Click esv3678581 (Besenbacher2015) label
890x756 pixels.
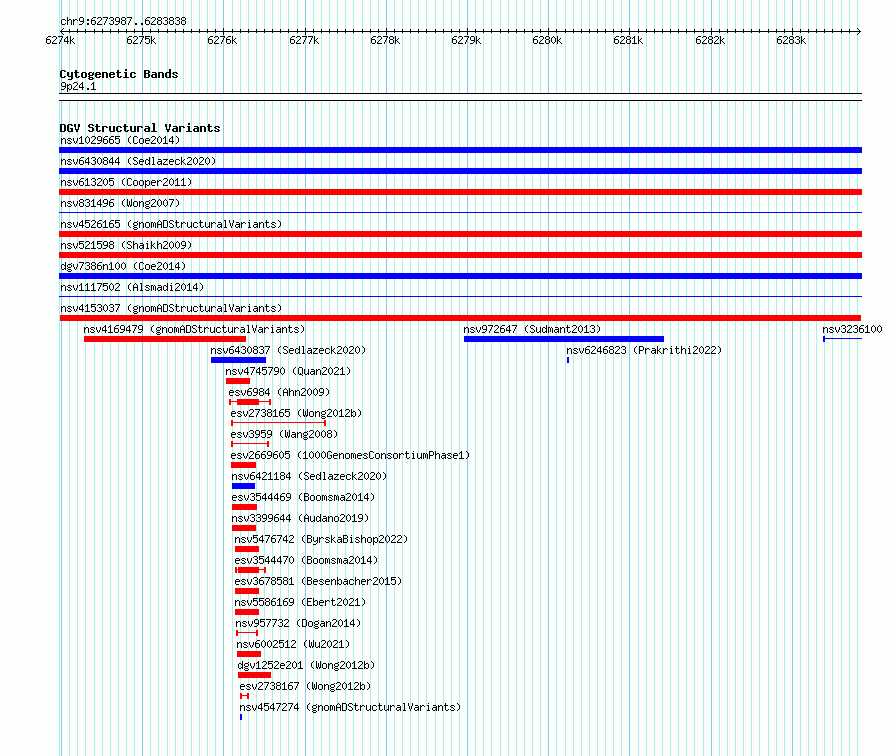click(x=318, y=581)
